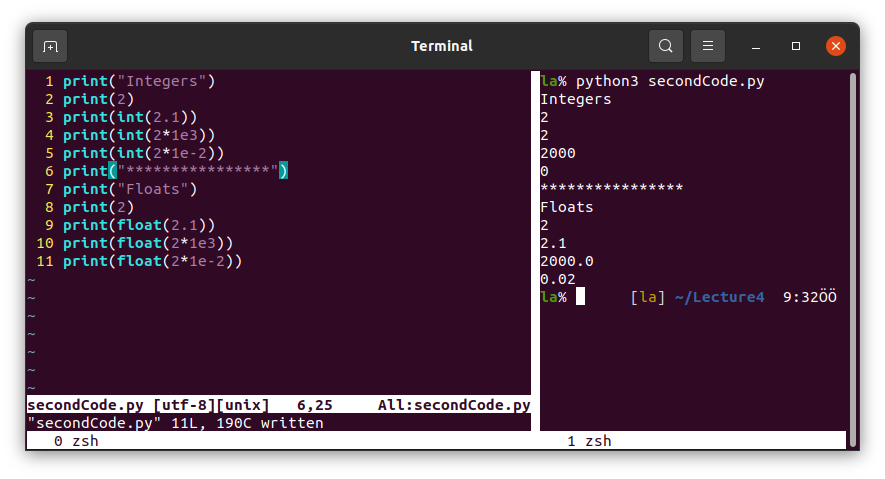This screenshot has width=885, height=479.
Task: Click the terminal scrollbar on right edge
Action: [852, 250]
